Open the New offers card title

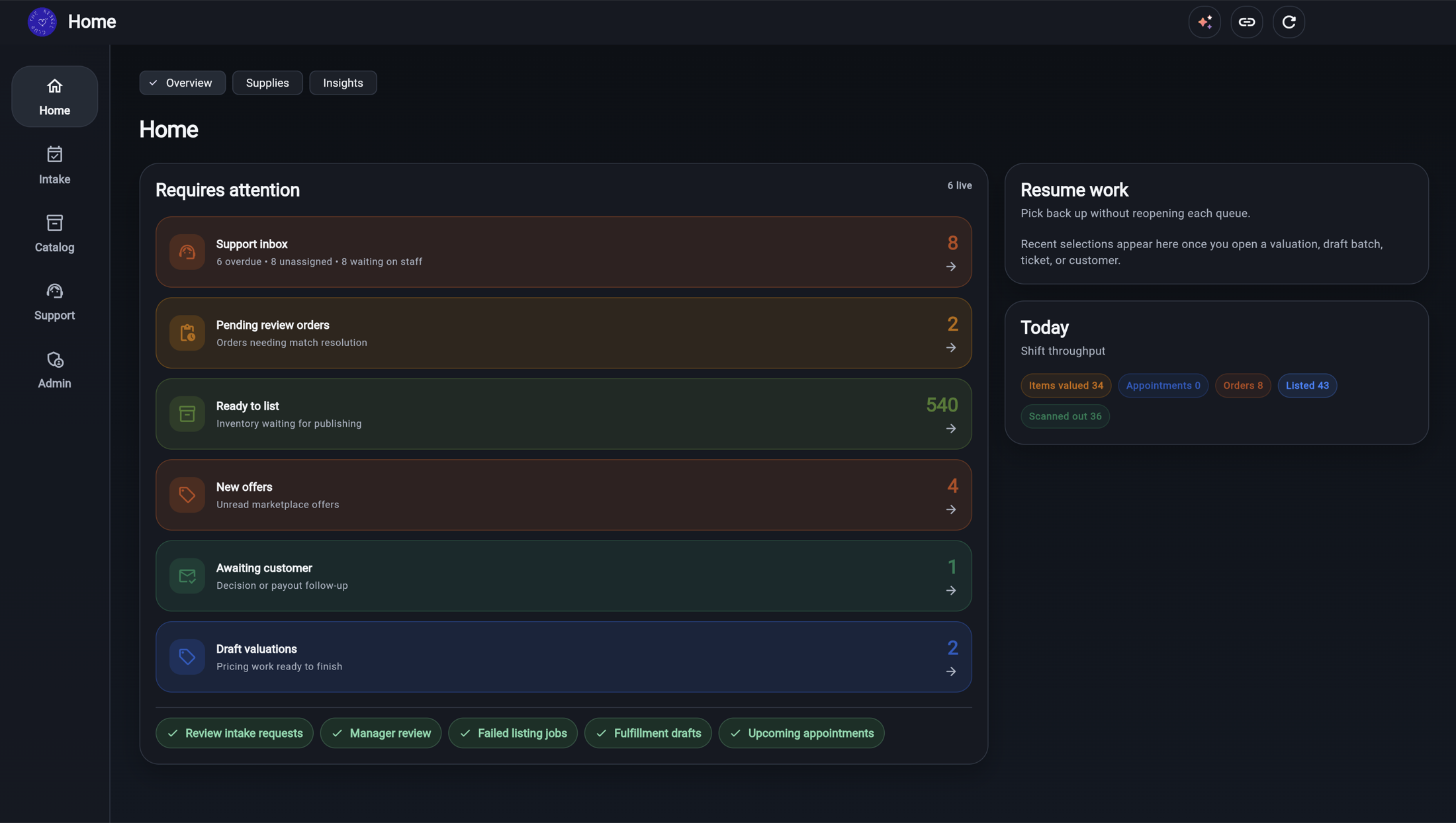tap(244, 488)
